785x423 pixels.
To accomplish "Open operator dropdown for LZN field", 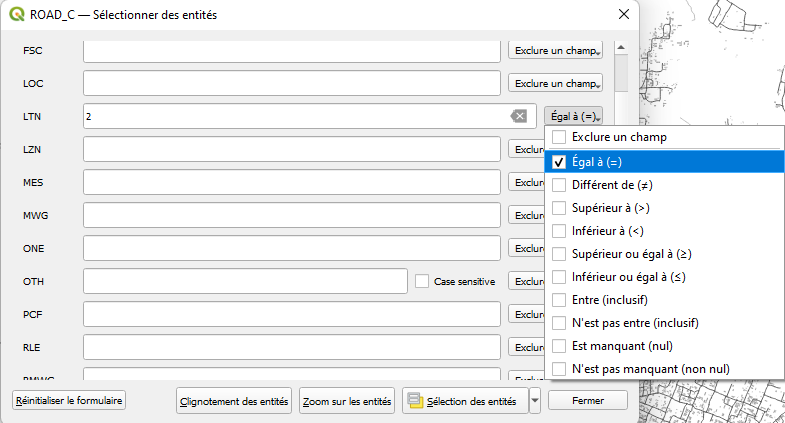I will pos(527,150).
